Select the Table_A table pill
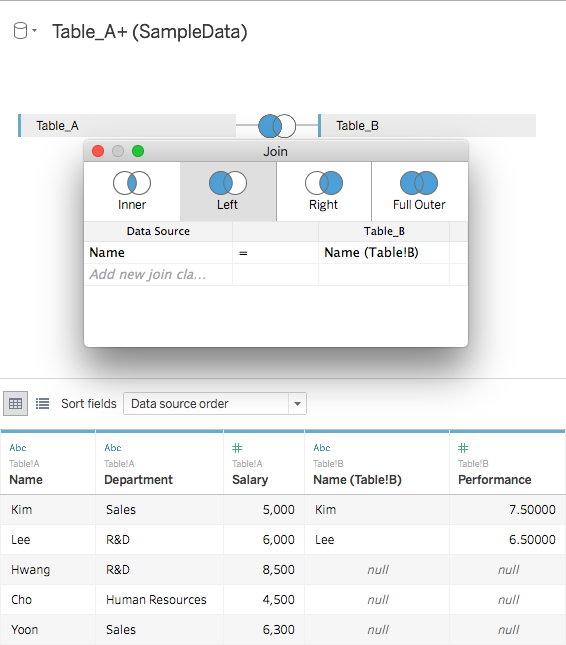 127,125
